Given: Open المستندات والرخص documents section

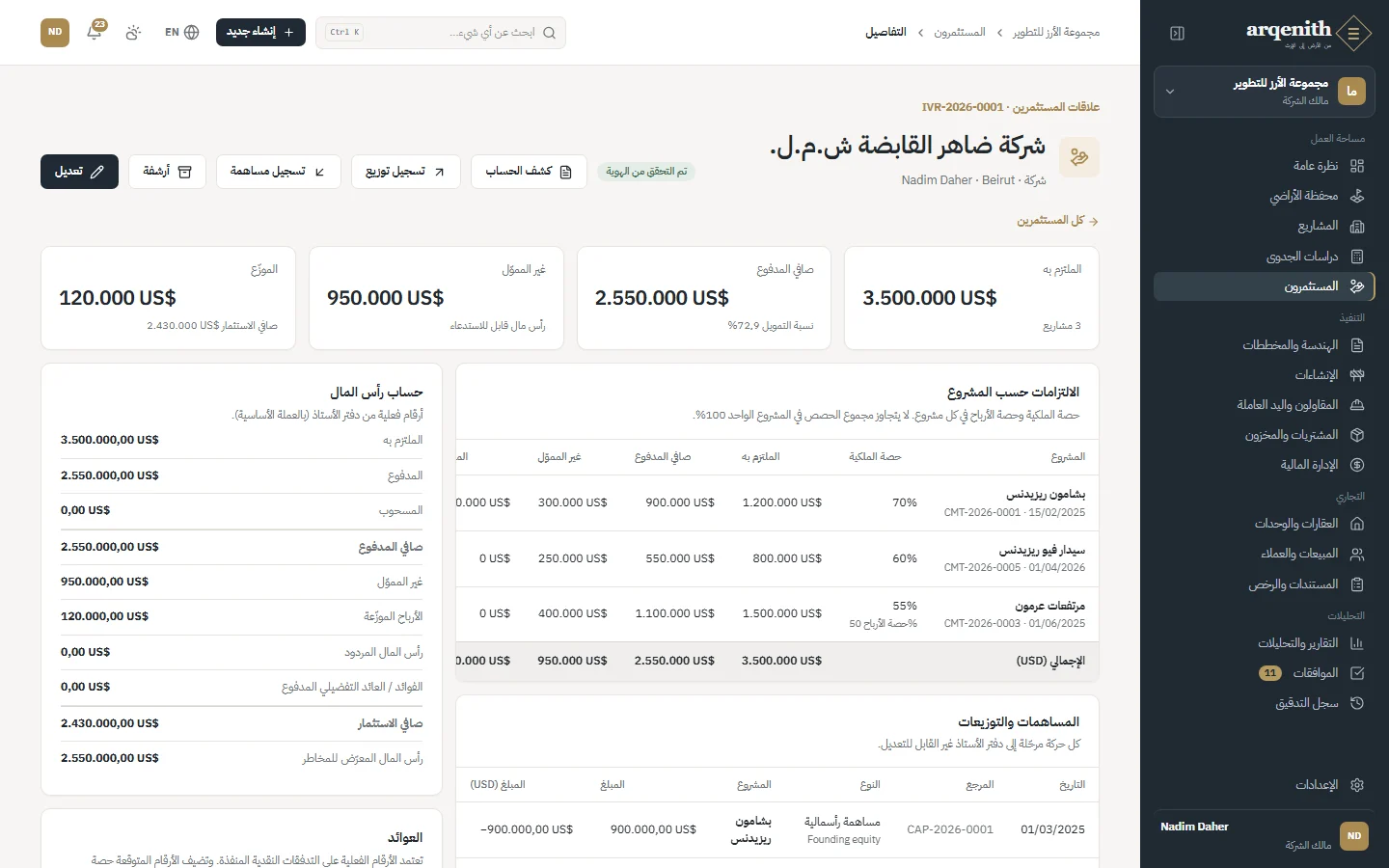Looking at the screenshot, I should 1265,584.
